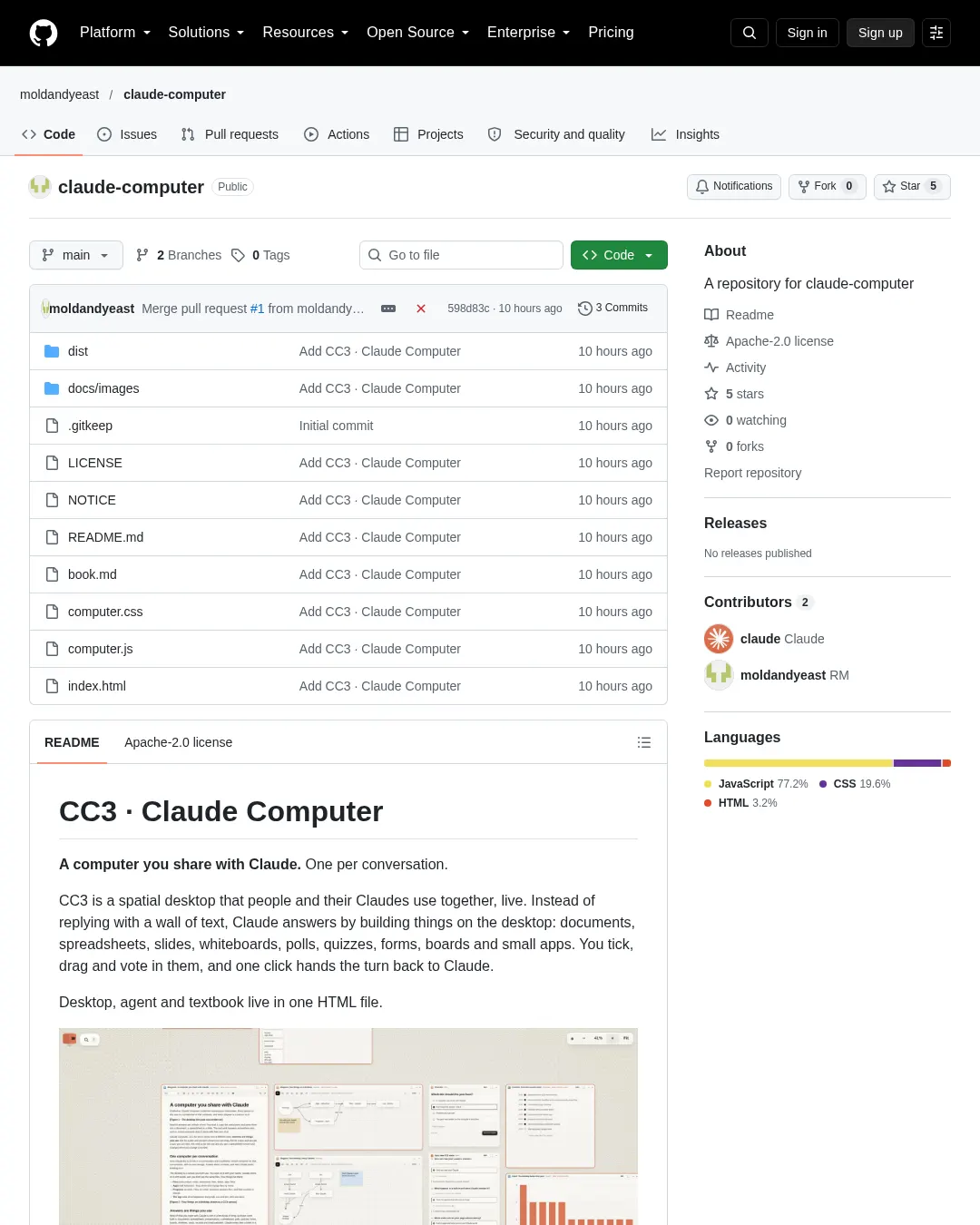Click the license scale icon
Viewport: 980px width, 1225px height.
click(711, 341)
